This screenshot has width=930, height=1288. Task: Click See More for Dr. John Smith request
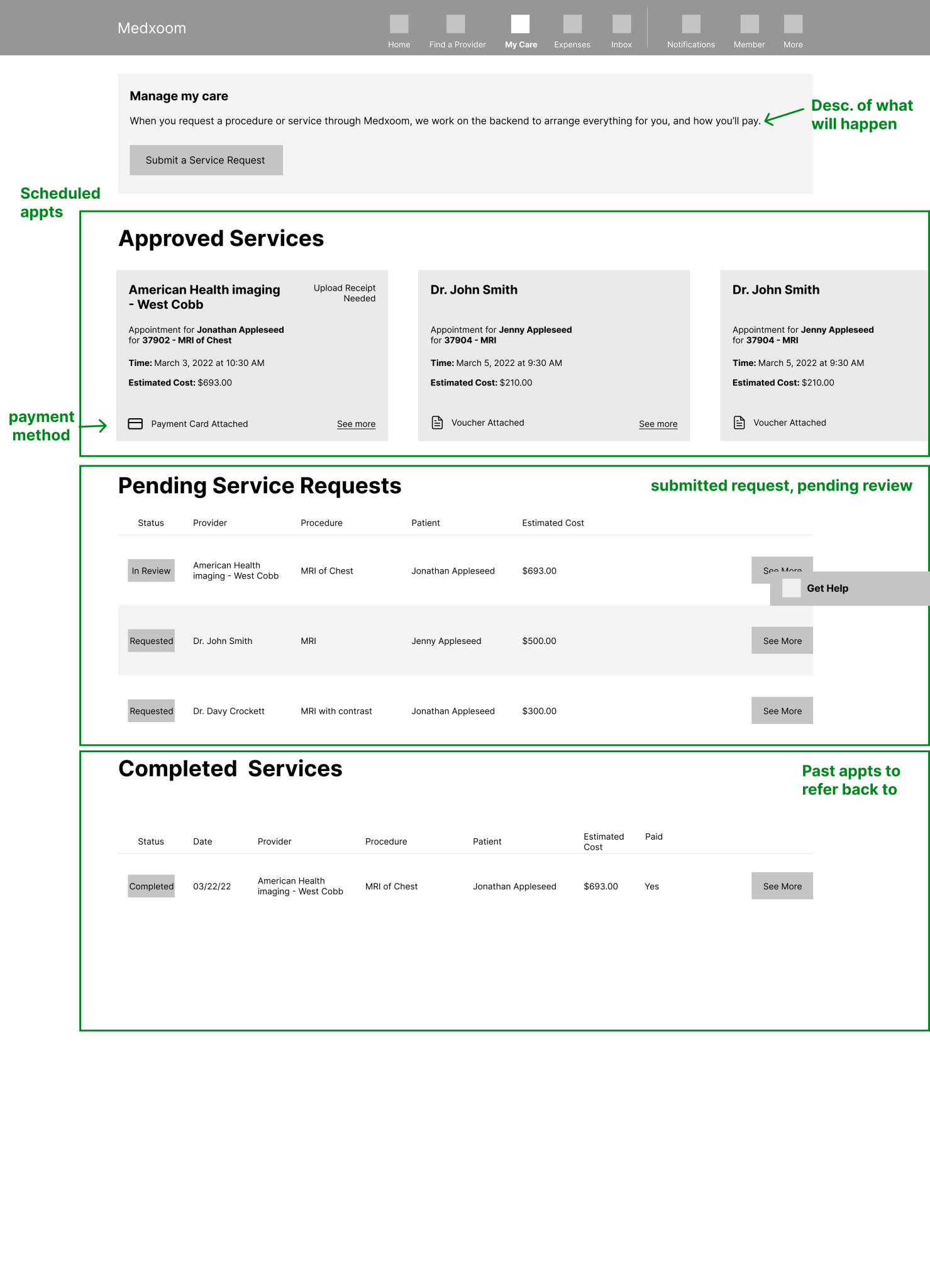click(x=782, y=641)
